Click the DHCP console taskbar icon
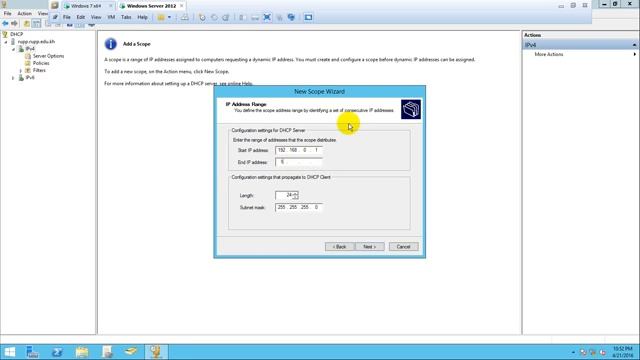Viewport: 640px width, 360px height. click(156, 352)
